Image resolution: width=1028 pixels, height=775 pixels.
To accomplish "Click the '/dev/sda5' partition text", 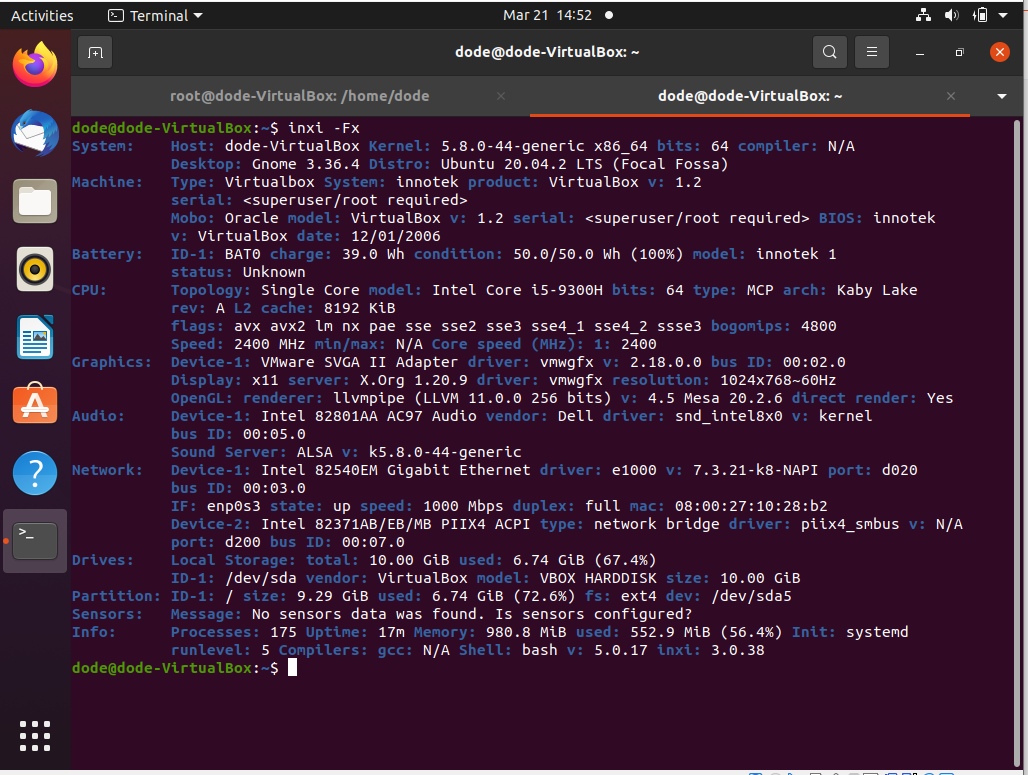I will pos(751,596).
